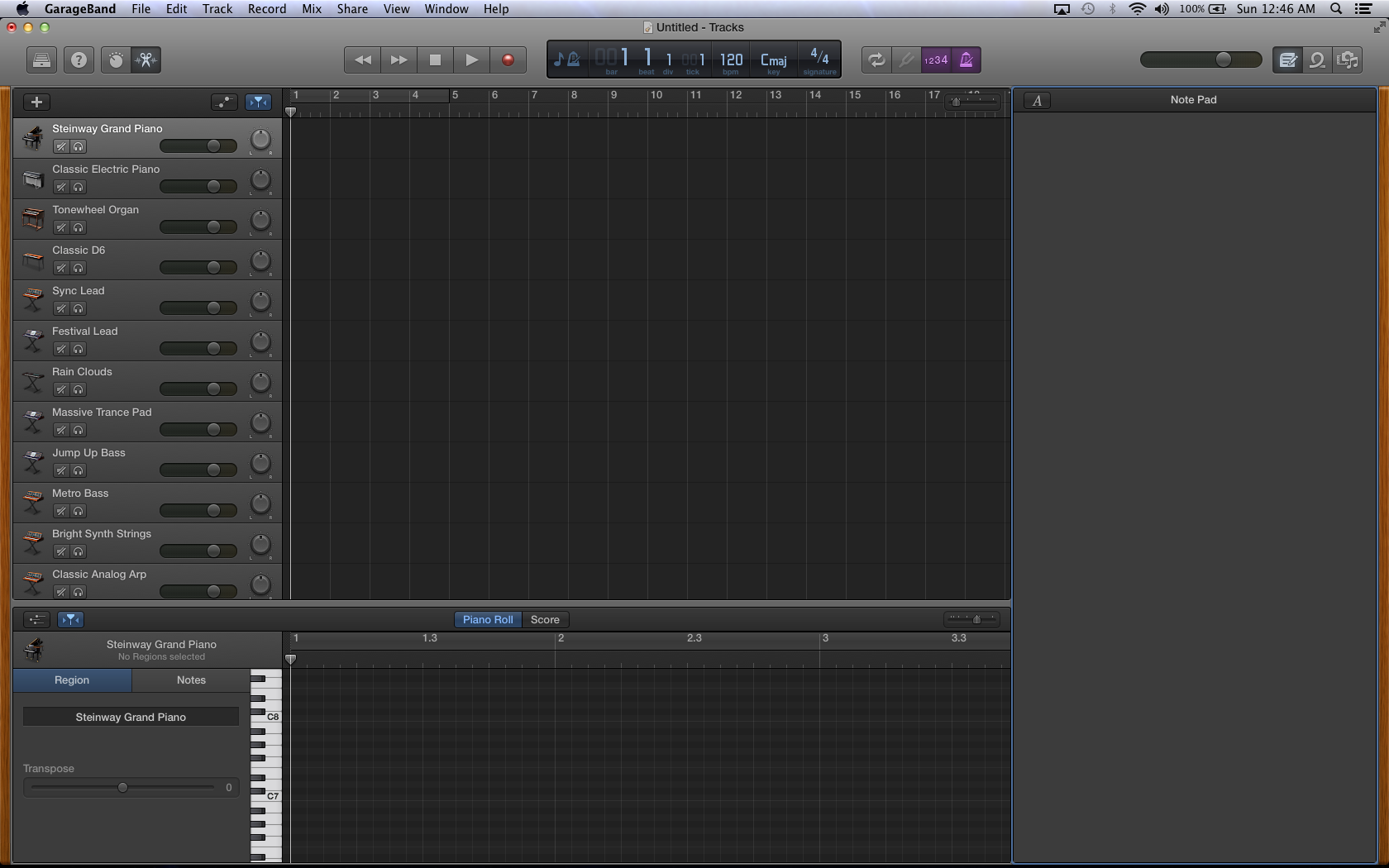This screenshot has height=868, width=1389.
Task: Switch to Piano Roll tab
Action: pos(488,619)
